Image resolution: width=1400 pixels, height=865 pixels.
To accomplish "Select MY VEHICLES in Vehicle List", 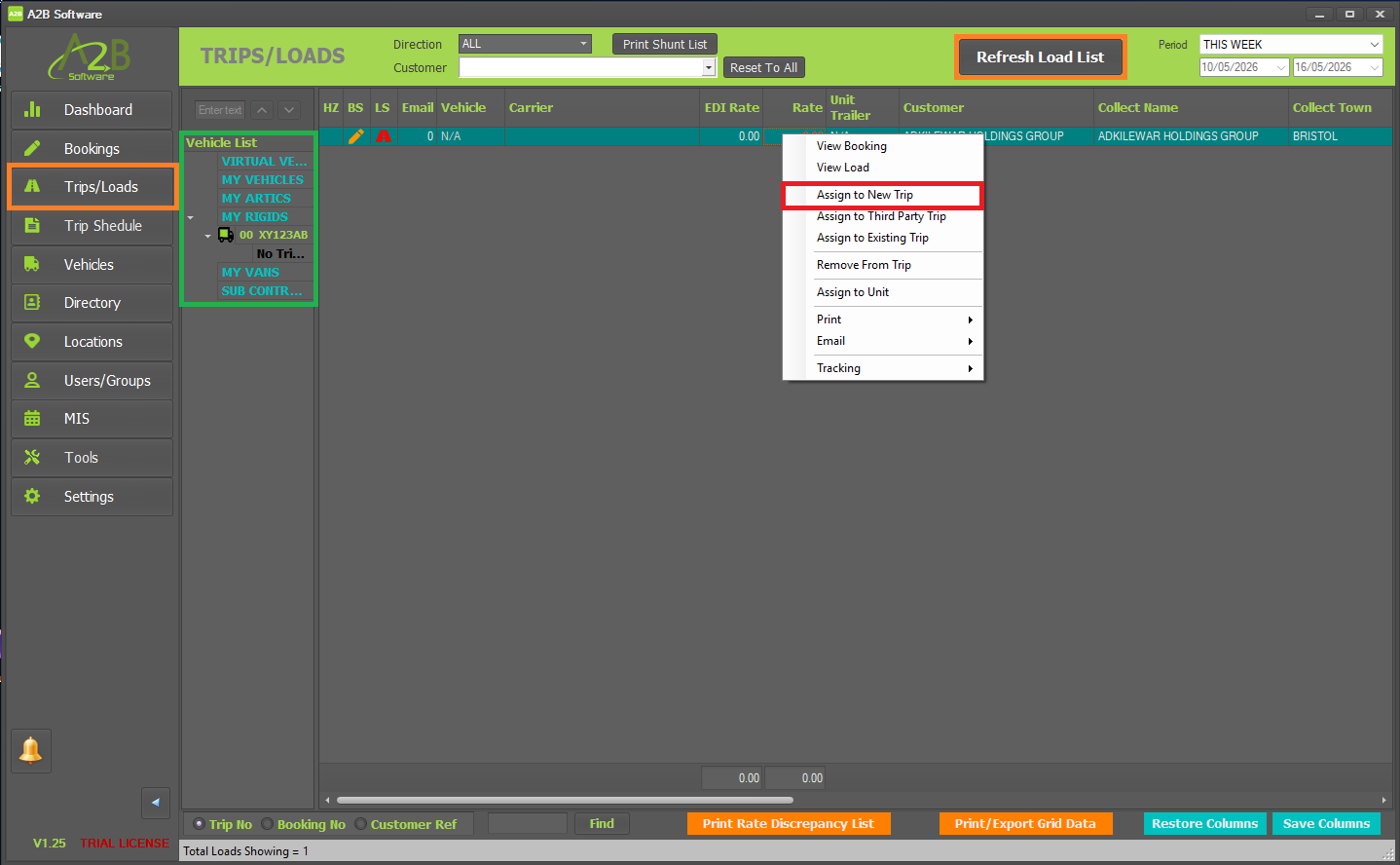I will pos(263,180).
